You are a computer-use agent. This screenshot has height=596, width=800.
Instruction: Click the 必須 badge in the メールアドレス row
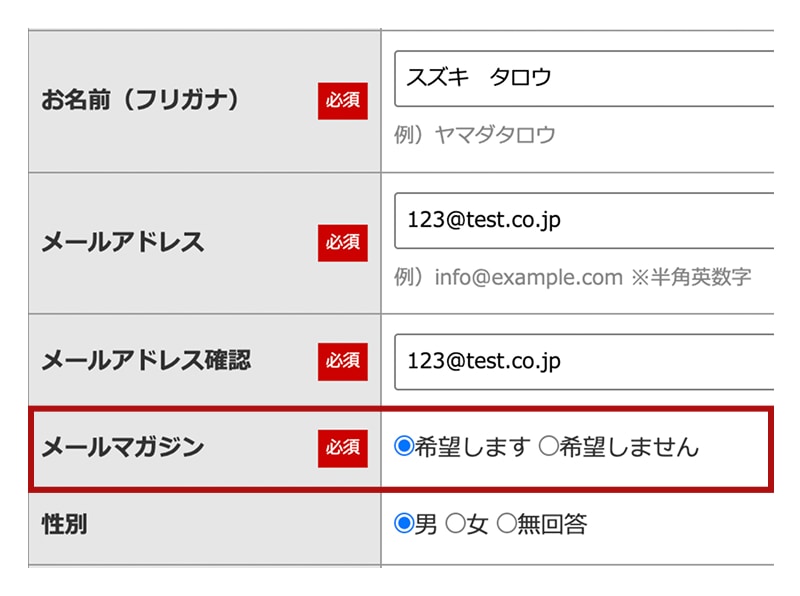343,242
